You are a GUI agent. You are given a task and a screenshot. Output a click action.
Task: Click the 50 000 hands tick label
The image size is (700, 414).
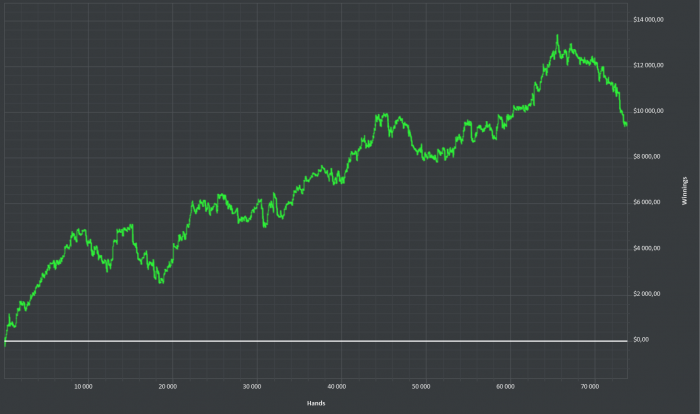click(421, 386)
